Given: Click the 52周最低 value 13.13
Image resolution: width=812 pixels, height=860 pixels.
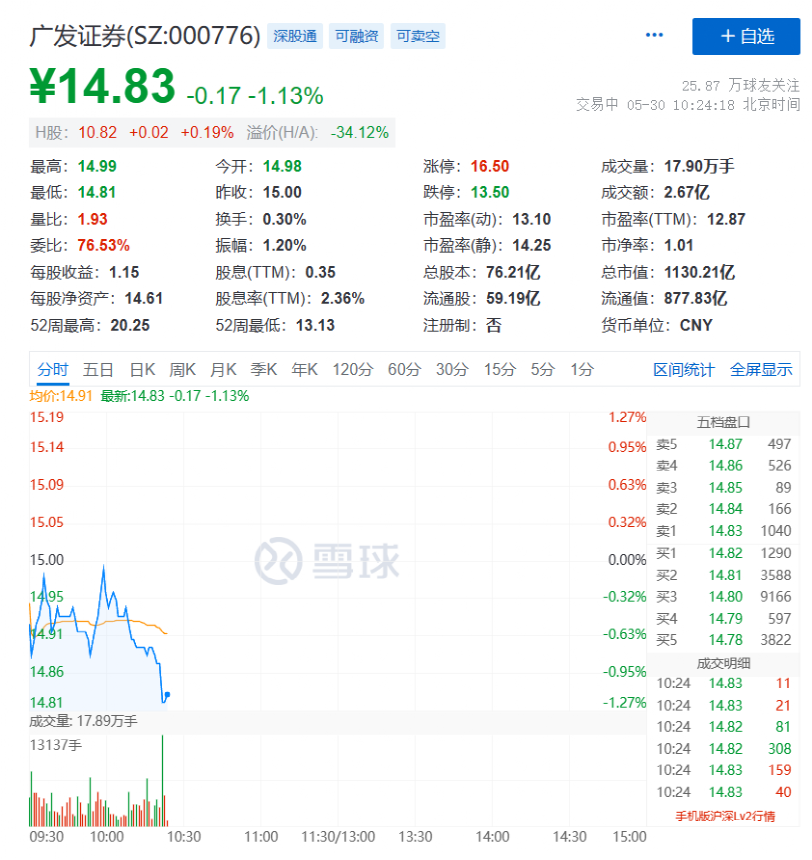Looking at the screenshot, I should click(315, 325).
